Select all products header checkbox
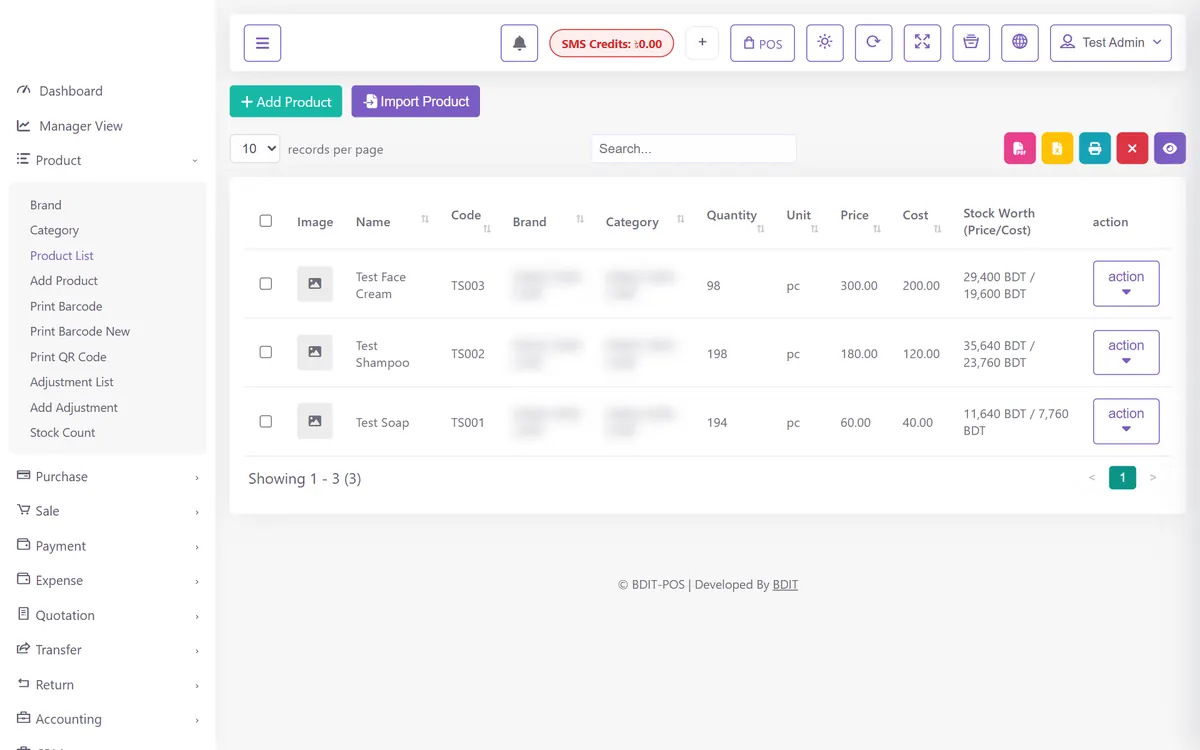Screen dimensions: 1200x750 point(265,221)
